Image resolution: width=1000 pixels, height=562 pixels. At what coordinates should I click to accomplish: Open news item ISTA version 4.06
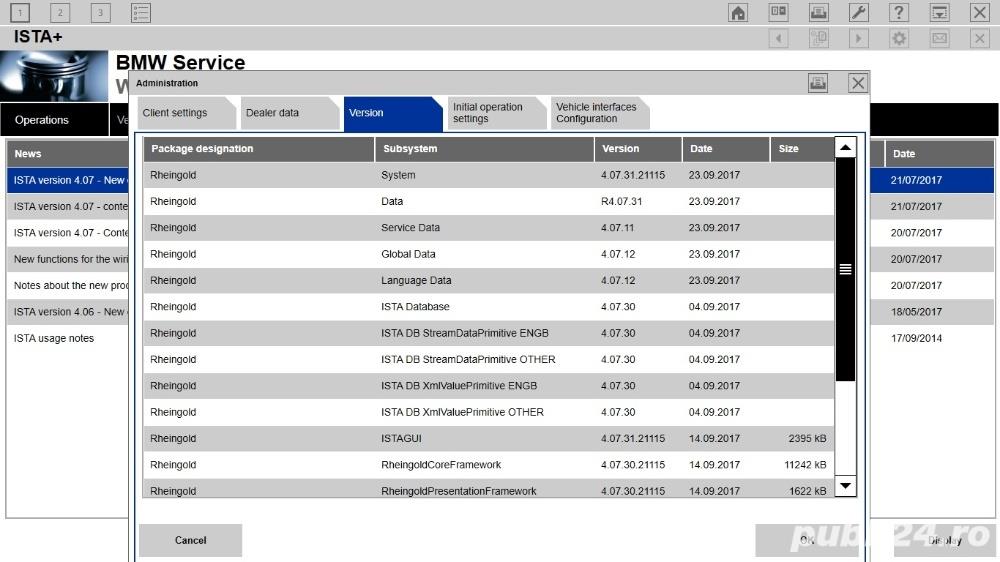click(69, 312)
